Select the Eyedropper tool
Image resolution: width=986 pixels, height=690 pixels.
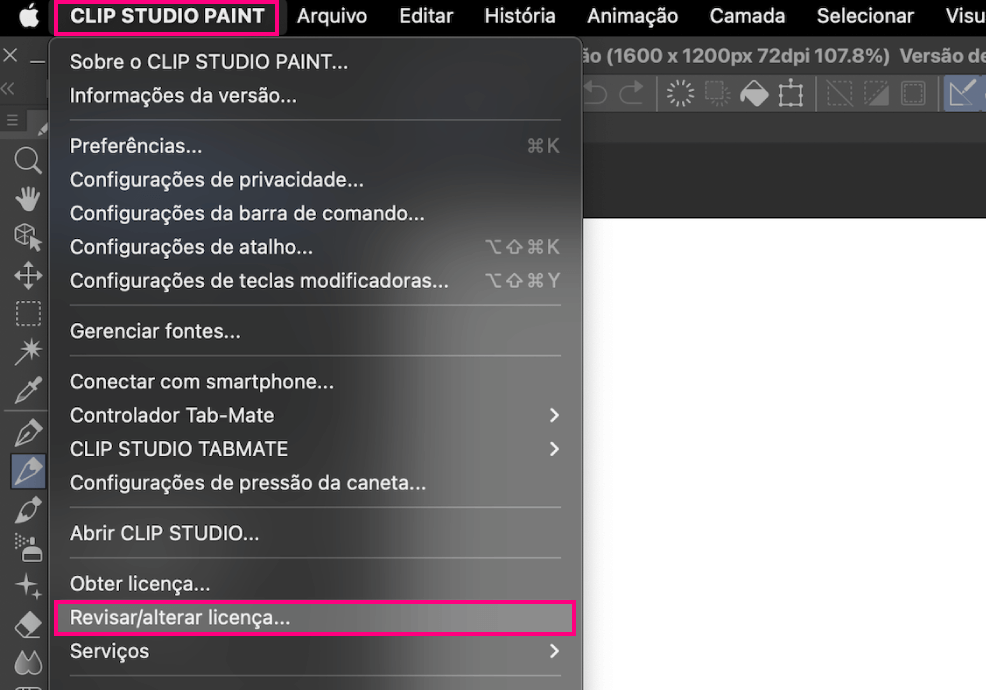(x=28, y=388)
